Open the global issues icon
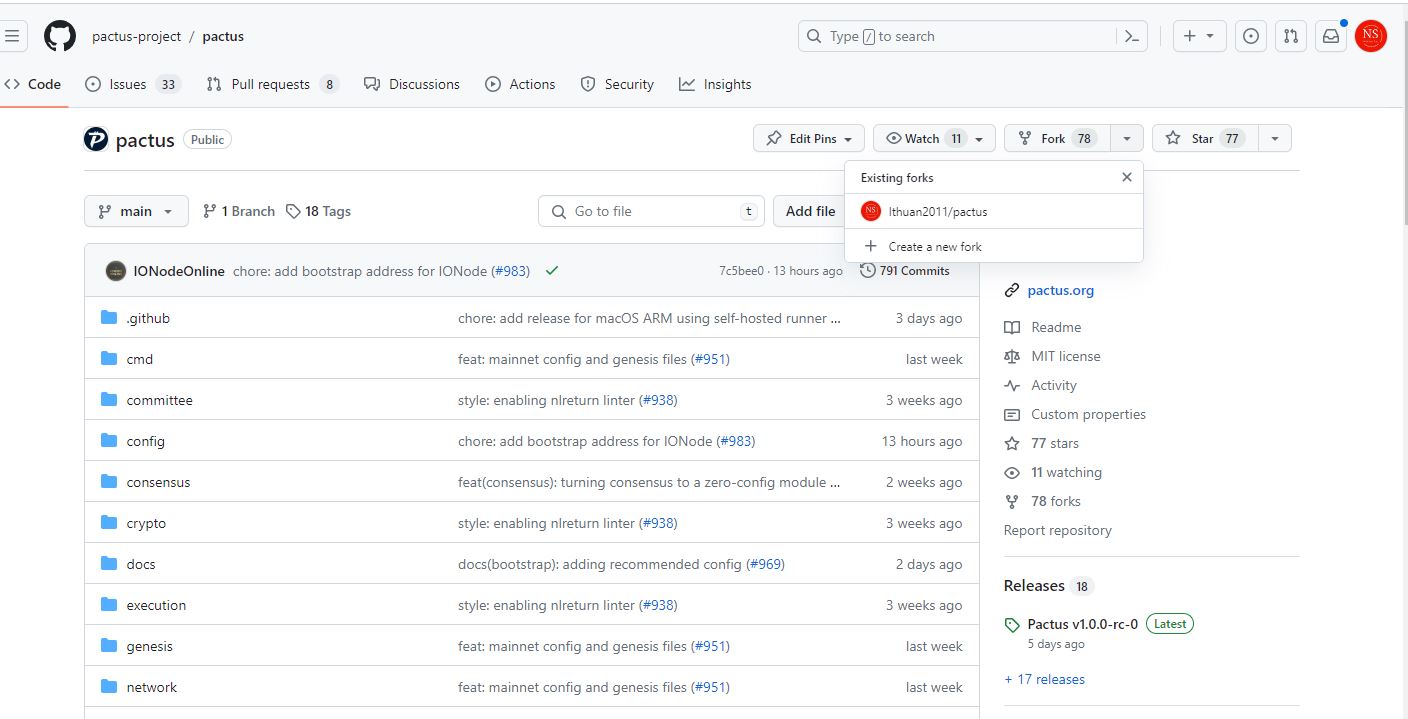Viewport: 1408px width, 719px height. click(1250, 37)
